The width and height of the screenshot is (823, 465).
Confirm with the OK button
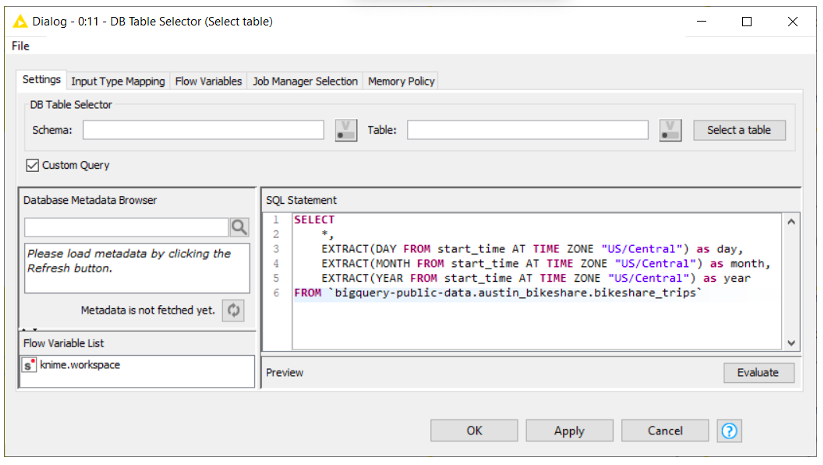(474, 431)
